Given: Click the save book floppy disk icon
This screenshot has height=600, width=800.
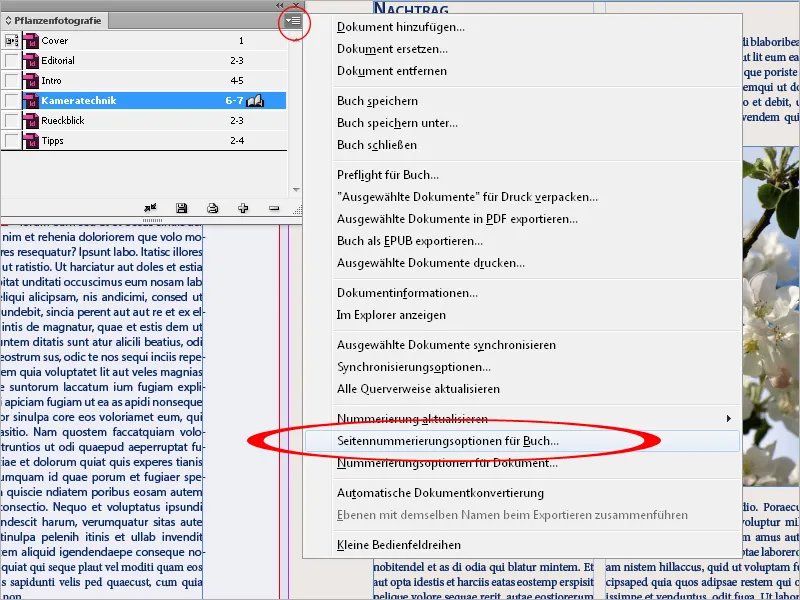Looking at the screenshot, I should pos(181,208).
